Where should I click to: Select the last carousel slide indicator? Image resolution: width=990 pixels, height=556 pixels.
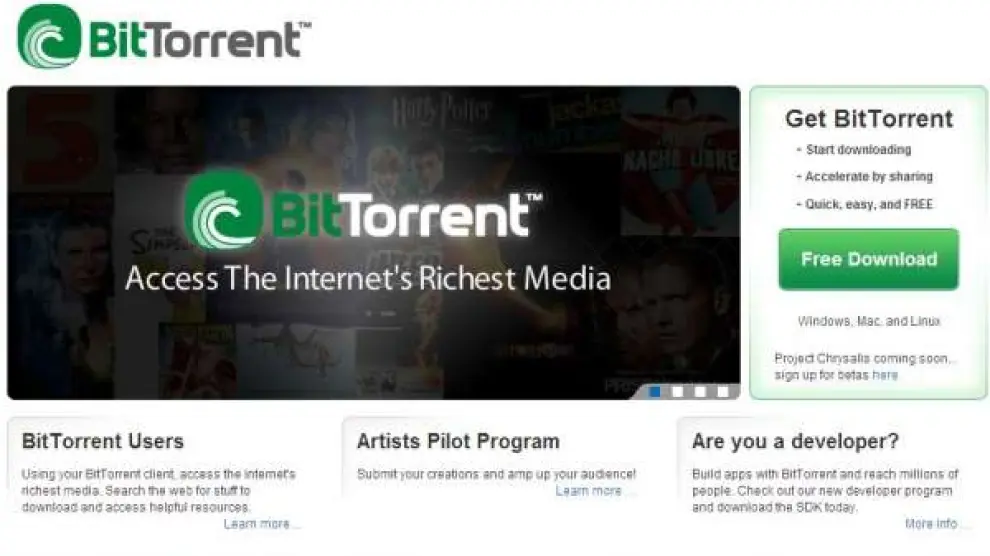coord(723,392)
